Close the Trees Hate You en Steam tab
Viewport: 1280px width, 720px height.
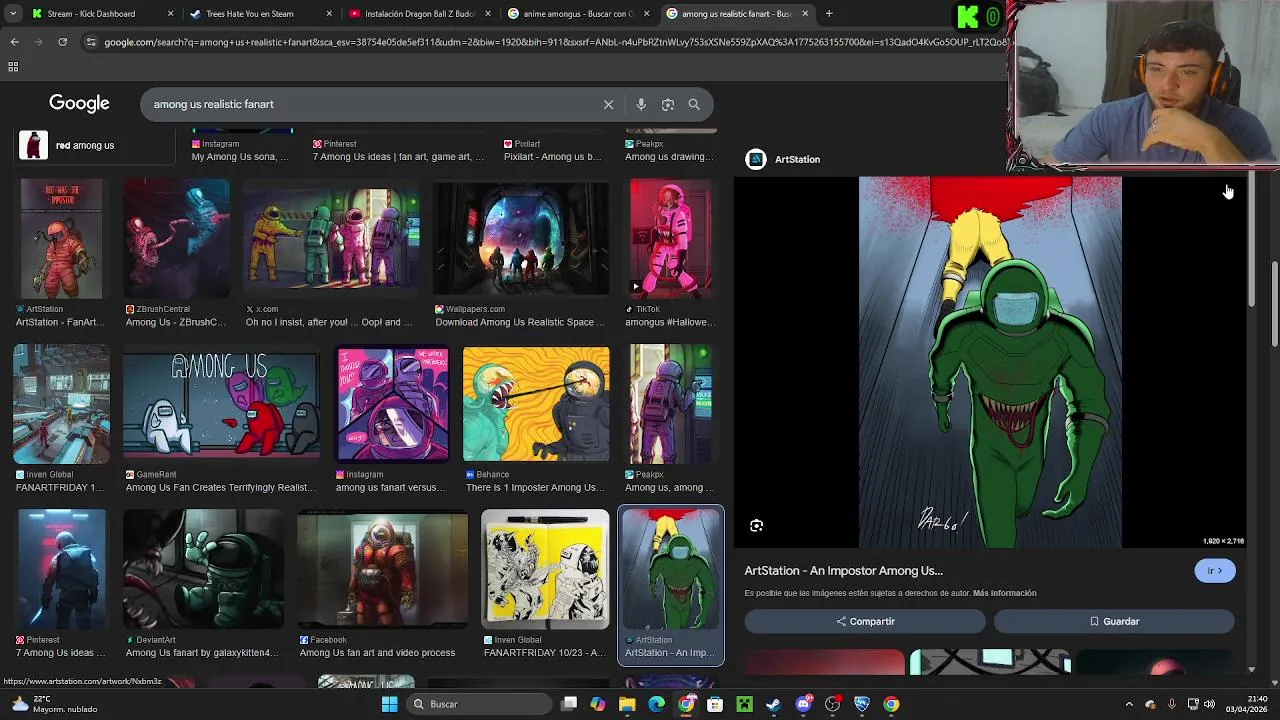pos(330,14)
